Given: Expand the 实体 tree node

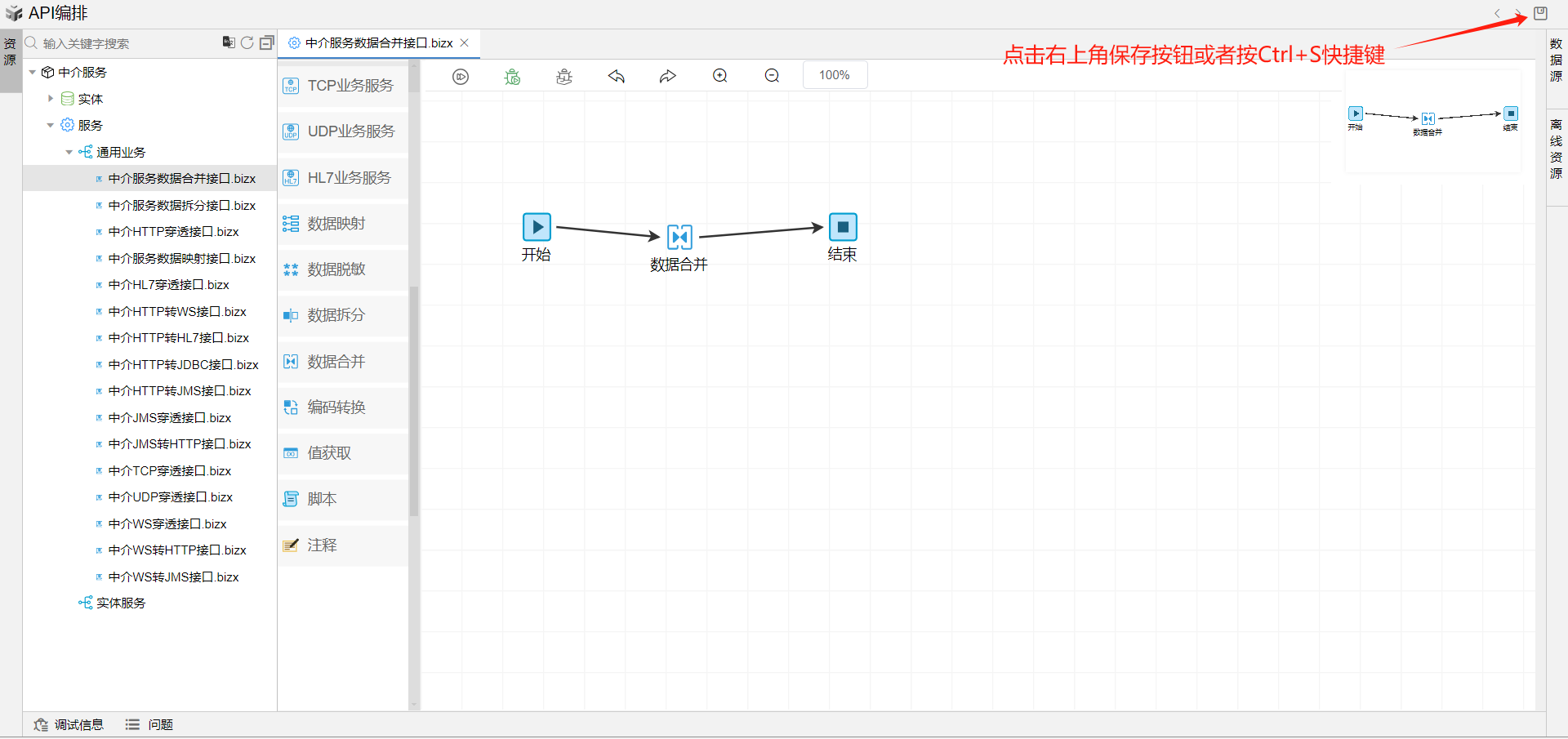Looking at the screenshot, I should point(51,99).
